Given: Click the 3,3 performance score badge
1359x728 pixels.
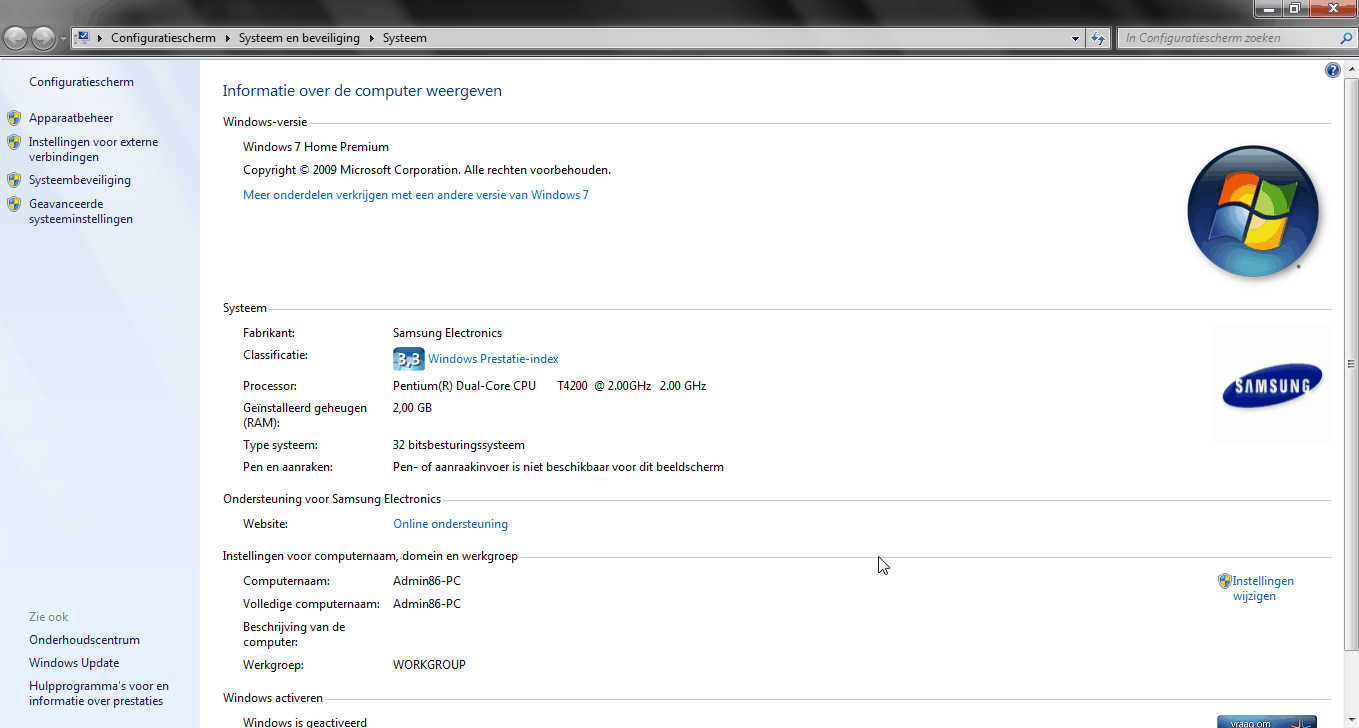Looking at the screenshot, I should tap(409, 359).
